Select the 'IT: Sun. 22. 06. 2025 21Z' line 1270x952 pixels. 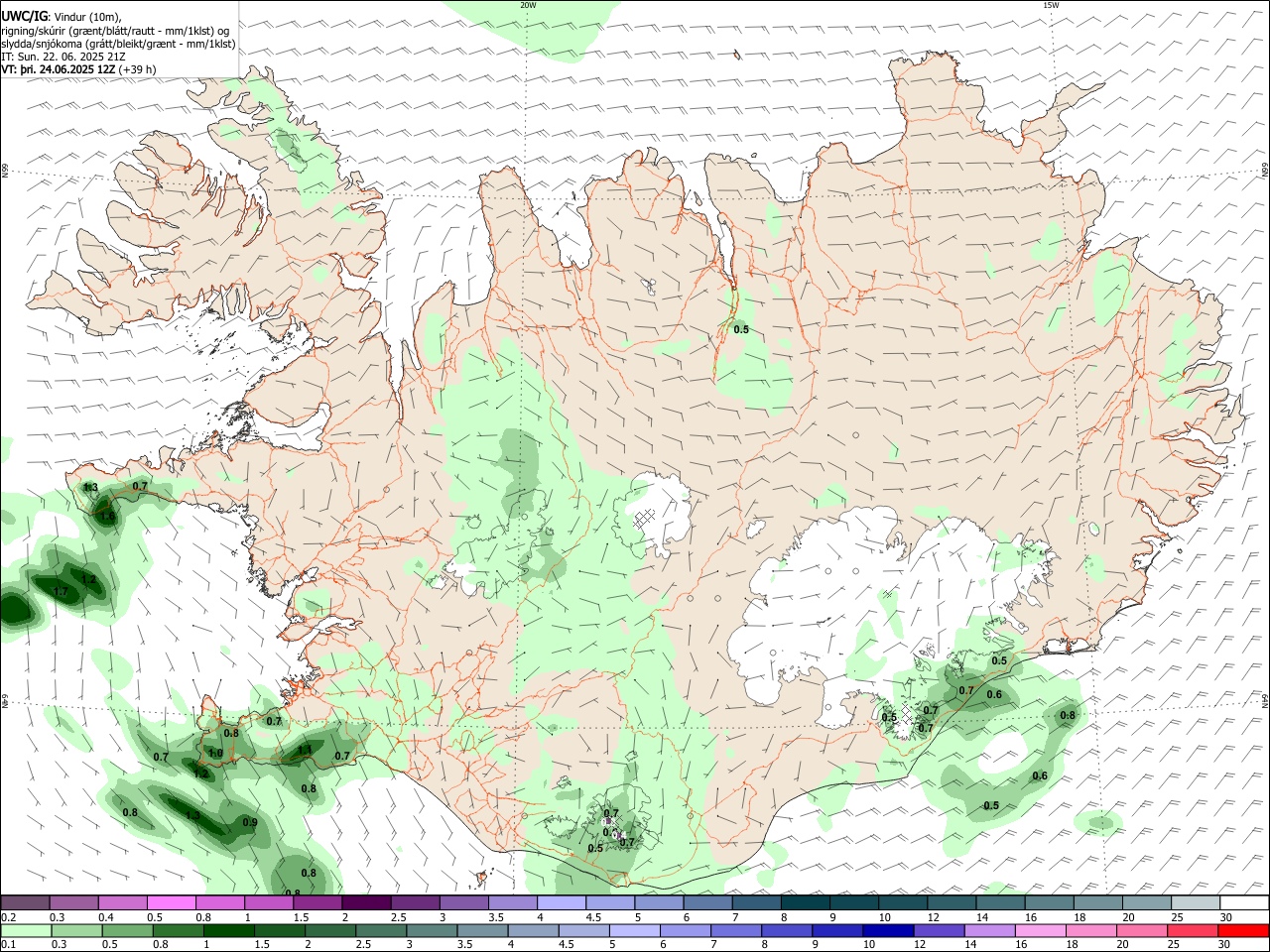pos(63,57)
